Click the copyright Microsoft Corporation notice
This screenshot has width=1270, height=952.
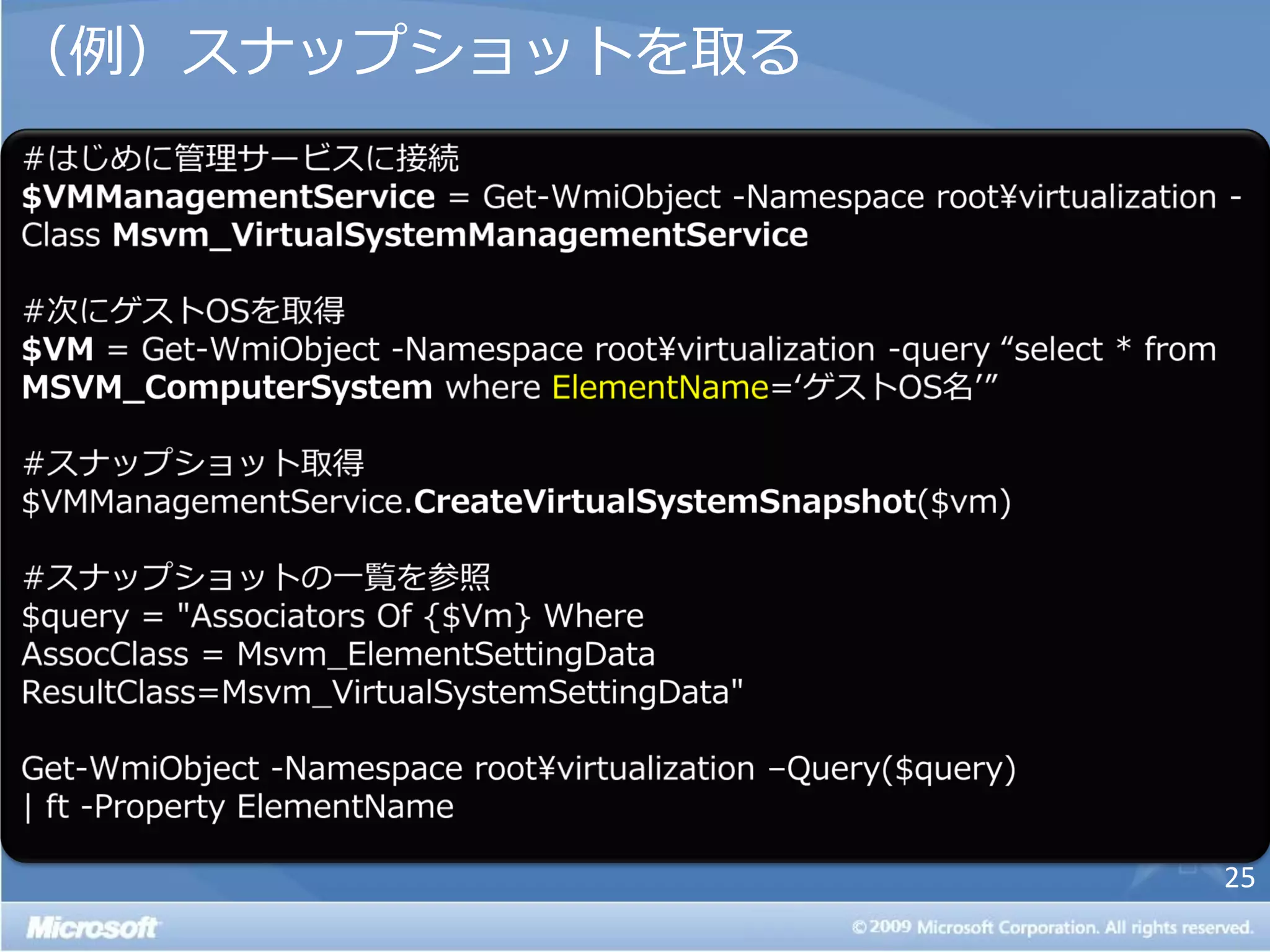[x=1052, y=928]
